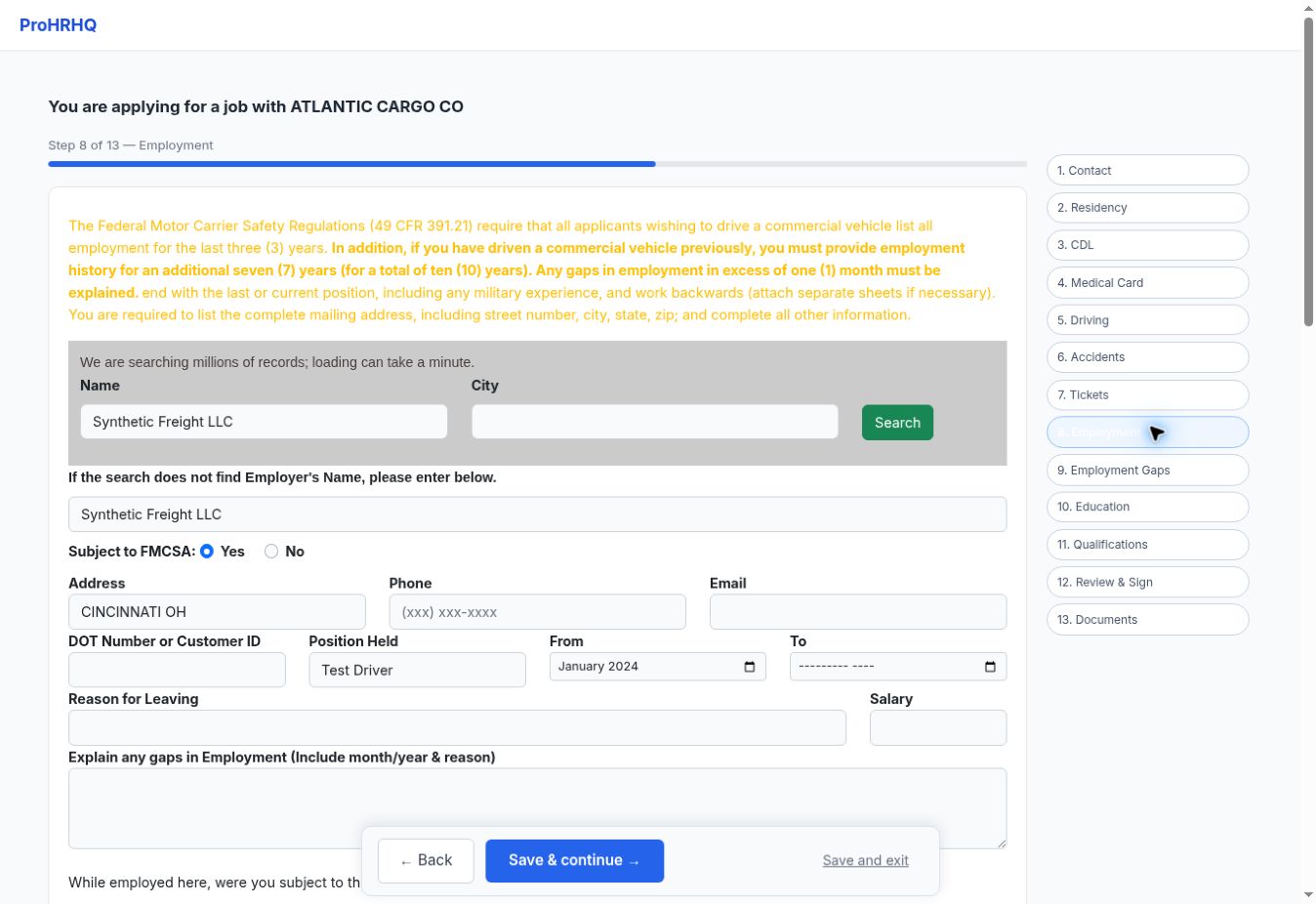Image resolution: width=1316 pixels, height=904 pixels.
Task: Focus the City search field
Action: point(655,422)
